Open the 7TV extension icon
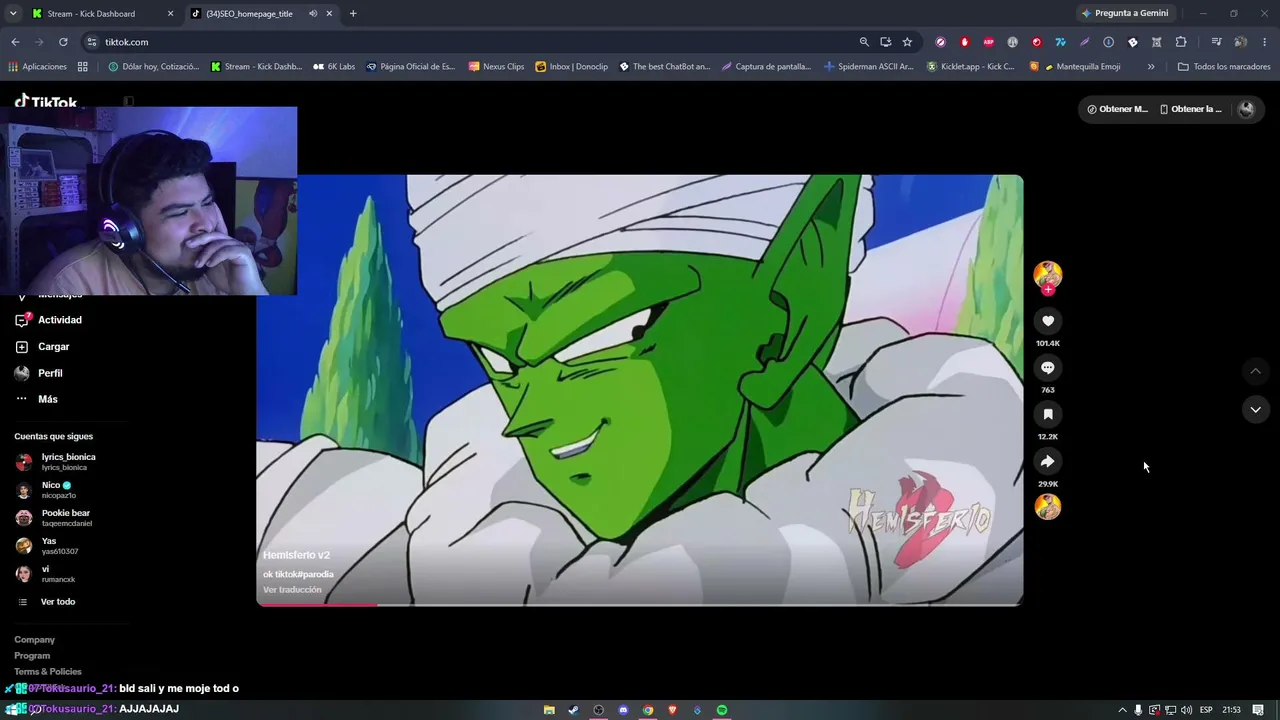Screen dimensions: 1280x720 point(1060,42)
